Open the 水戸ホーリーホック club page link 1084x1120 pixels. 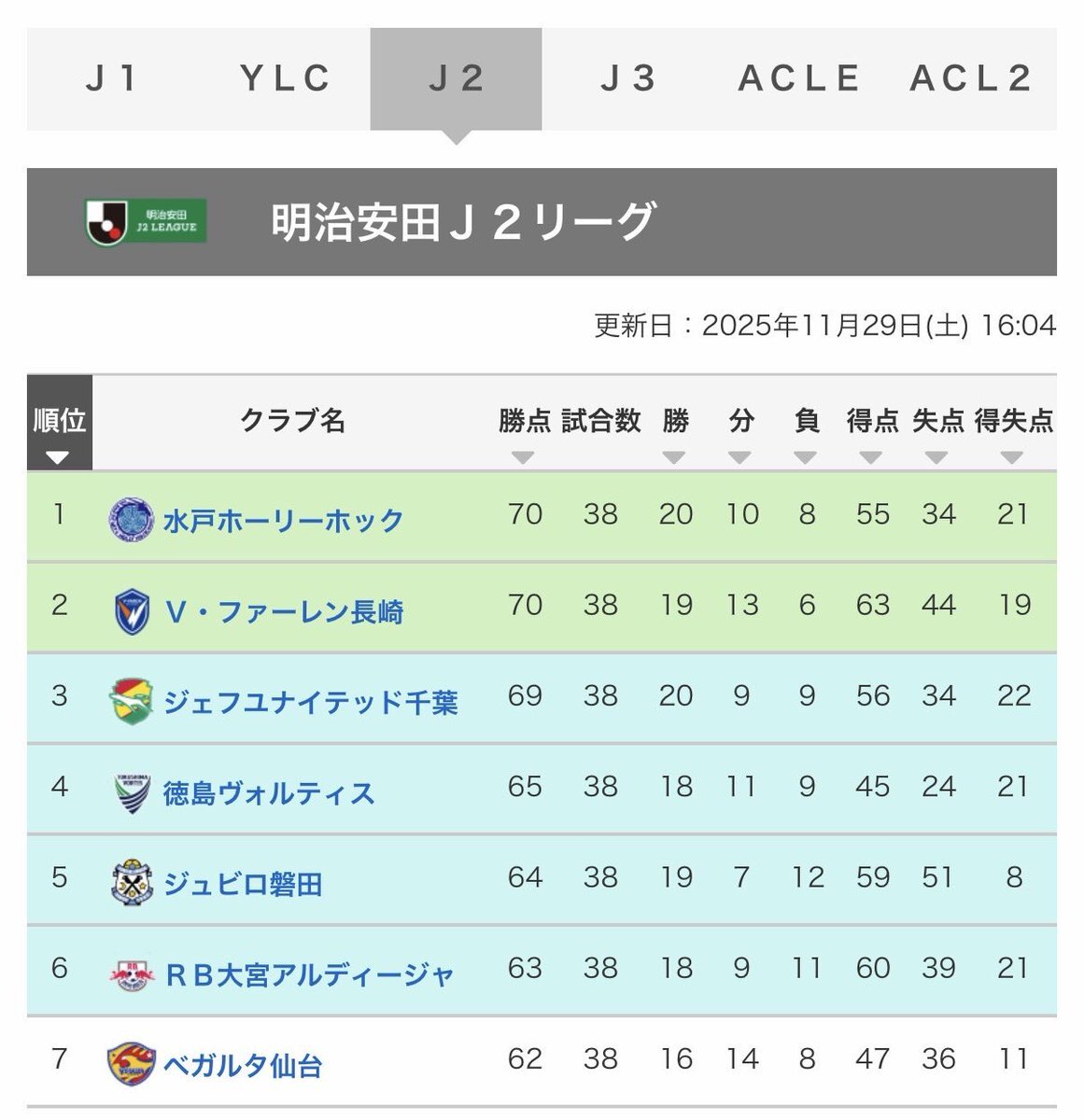[x=280, y=519]
